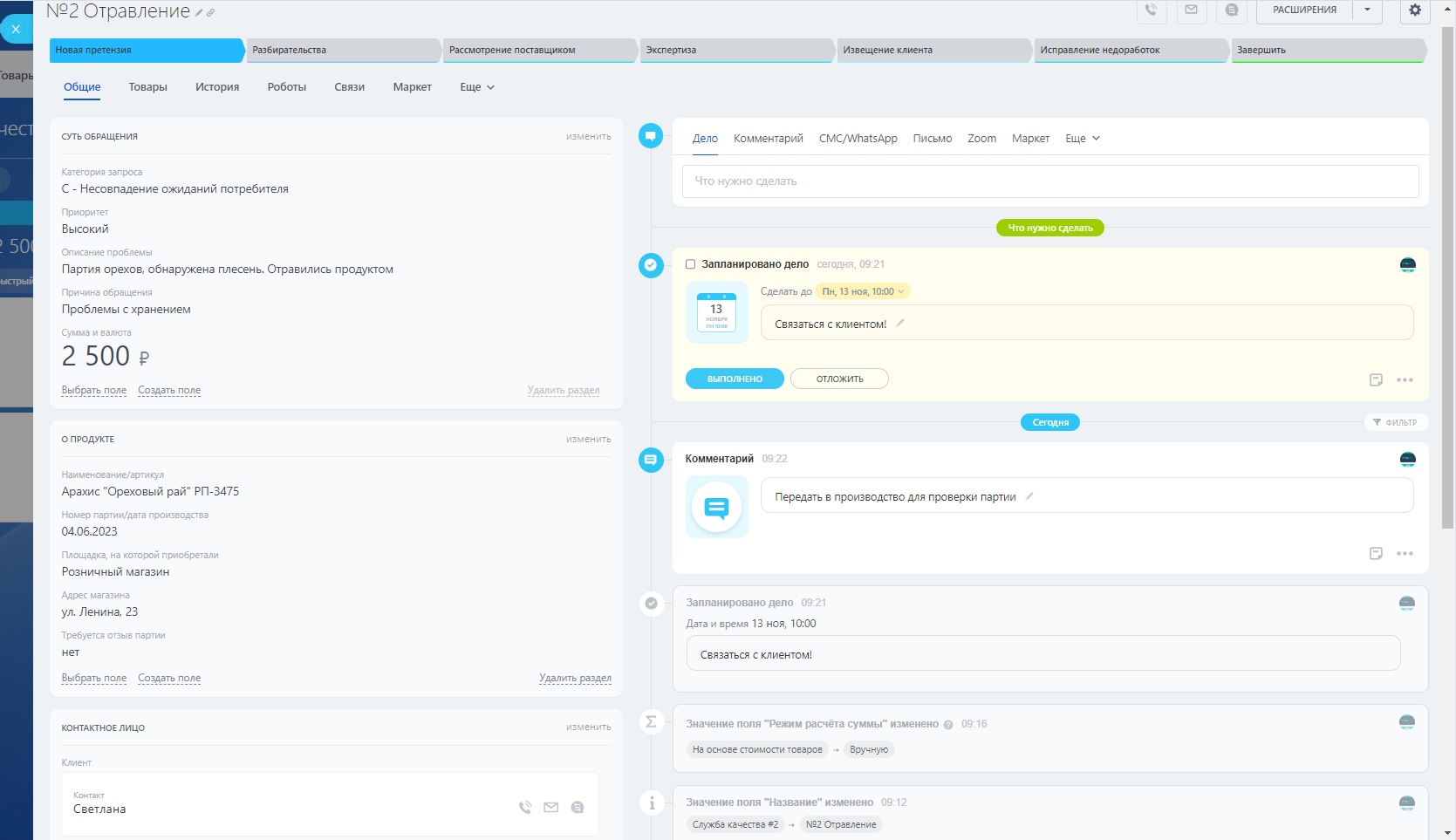The height and width of the screenshot is (840, 1456).
Task: Click the phone call icon in top toolbar
Action: 1151,10
